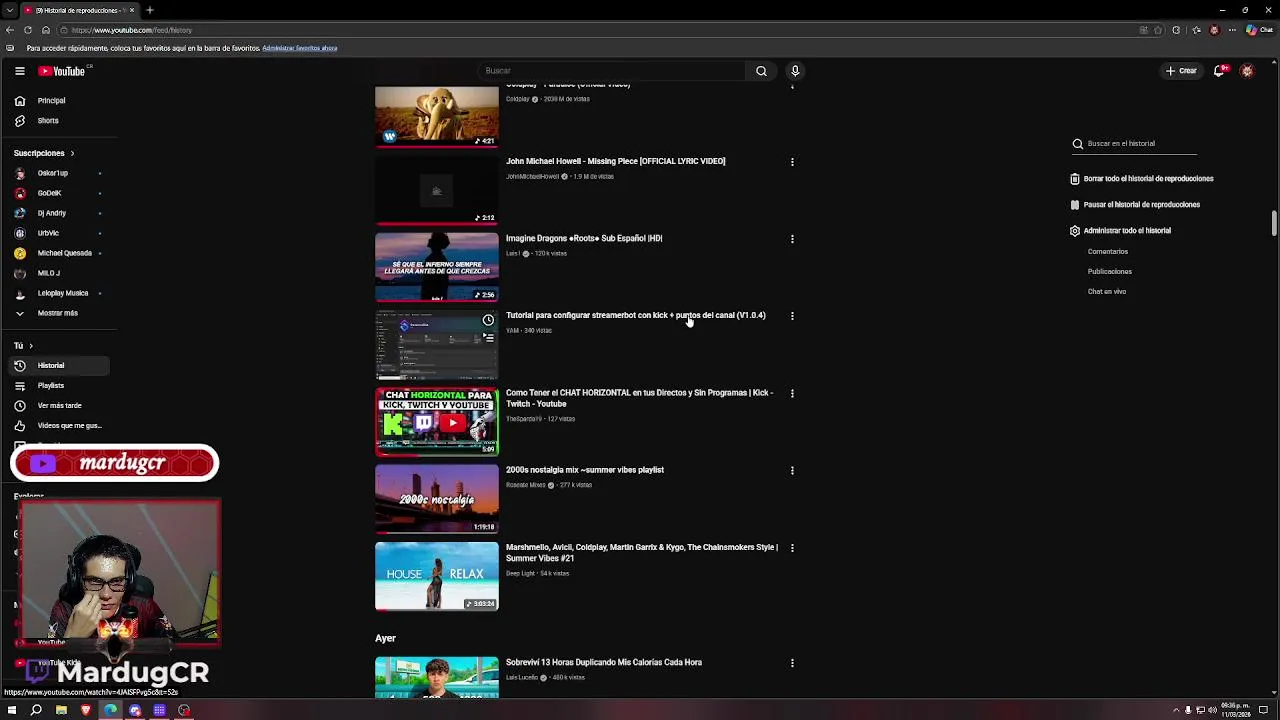The width and height of the screenshot is (1280, 720).
Task: Click Pausar el historial de reproducciones
Action: tap(1135, 205)
